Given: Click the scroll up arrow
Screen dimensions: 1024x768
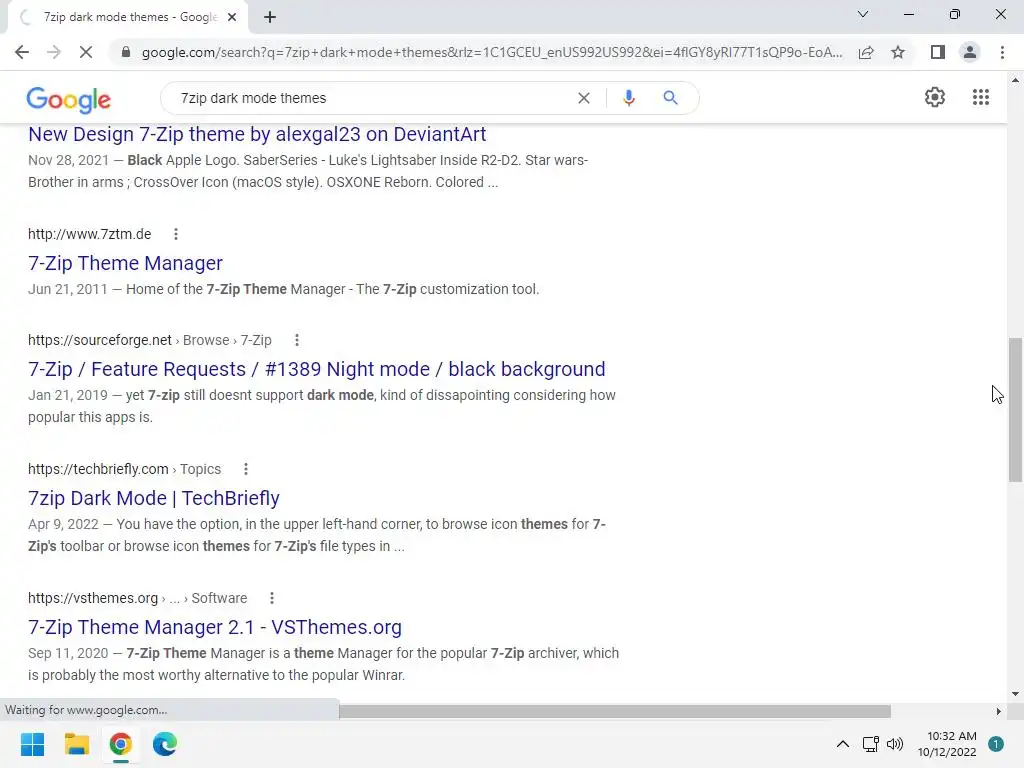Looking at the screenshot, I should [1015, 80].
